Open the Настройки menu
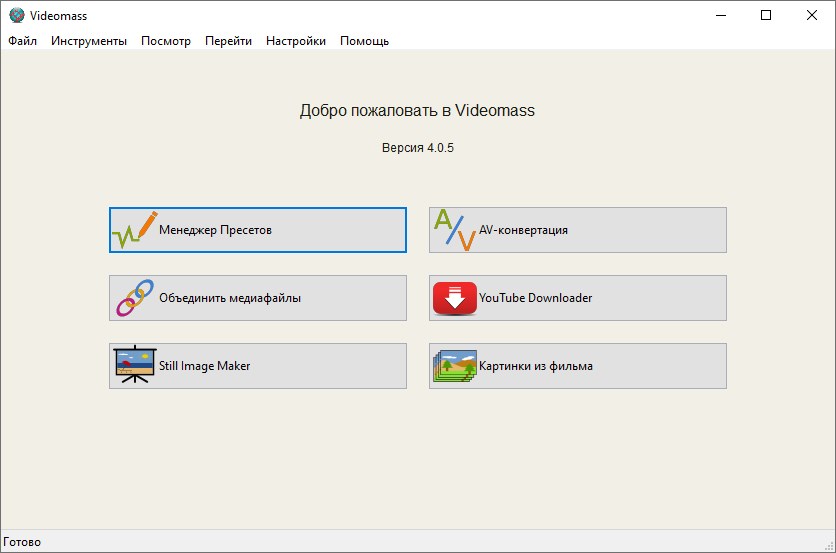This screenshot has height=553, width=836. [x=296, y=41]
